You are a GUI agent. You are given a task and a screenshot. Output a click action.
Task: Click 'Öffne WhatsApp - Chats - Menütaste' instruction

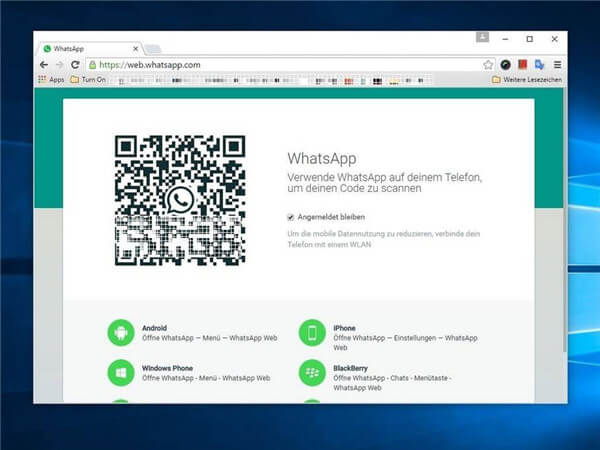pos(392,383)
